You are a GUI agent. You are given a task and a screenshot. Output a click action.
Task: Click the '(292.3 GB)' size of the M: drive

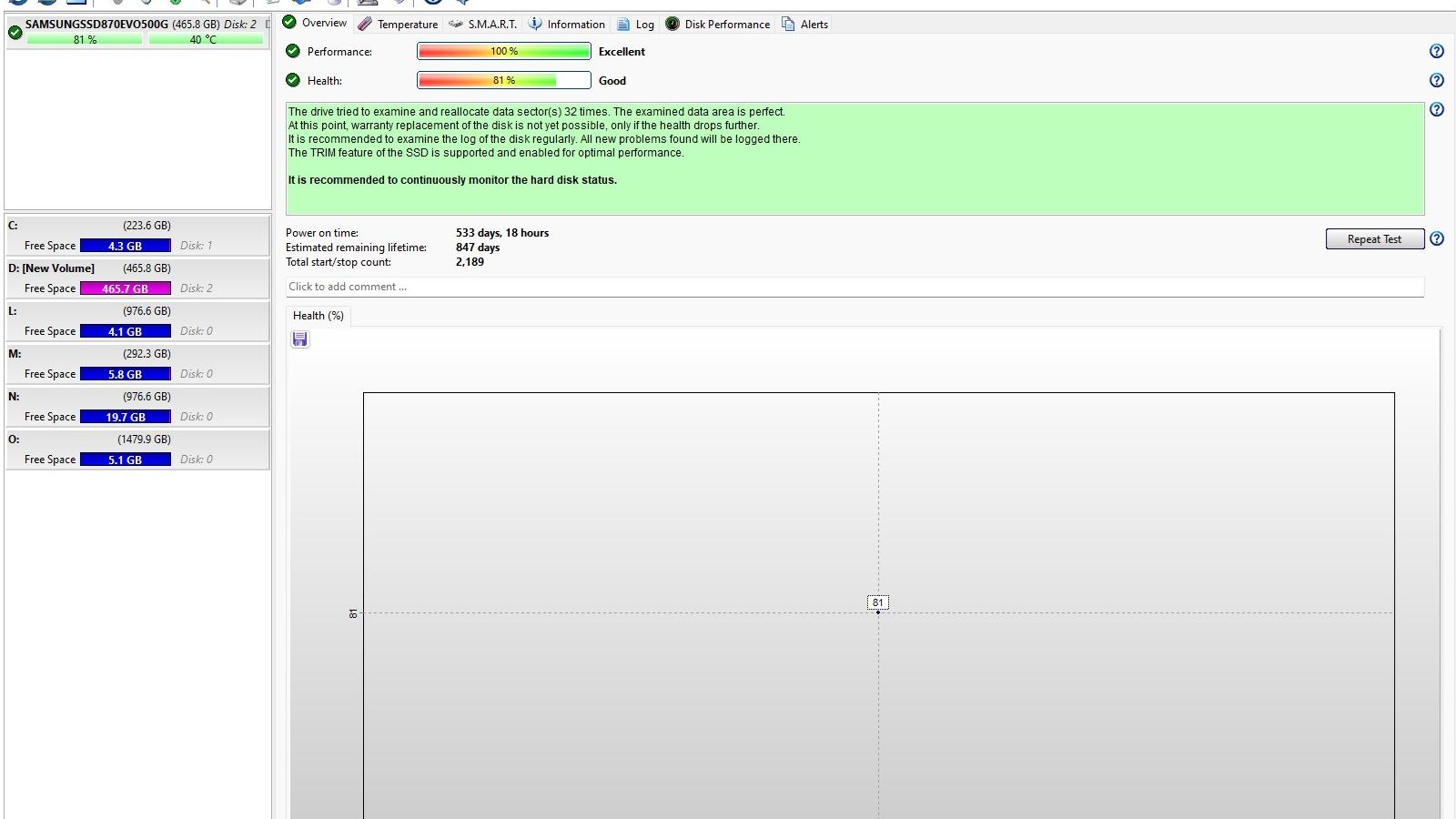pos(147,354)
